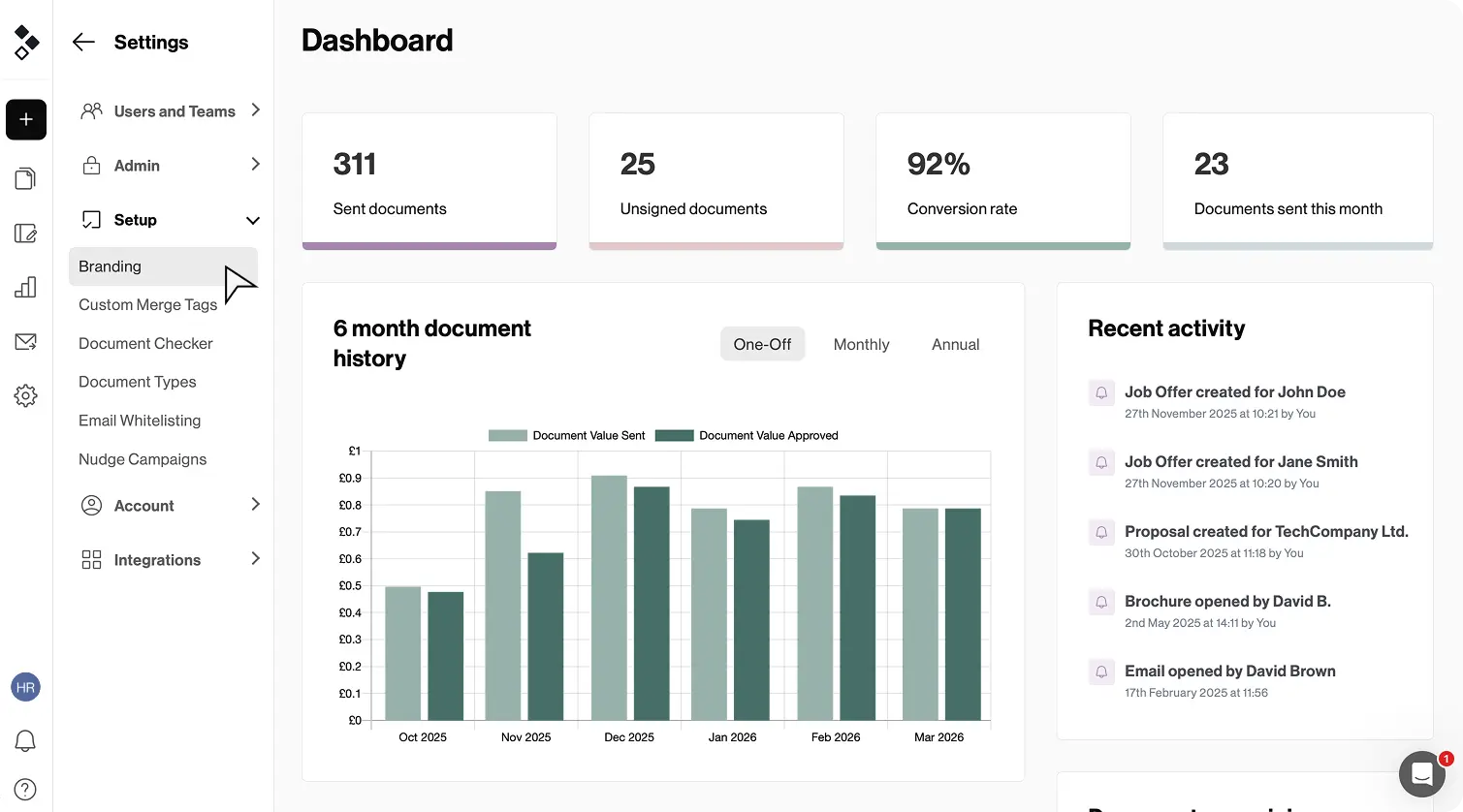The image size is (1463, 812).
Task: Open the template editor icon in rail
Action: coord(26,234)
